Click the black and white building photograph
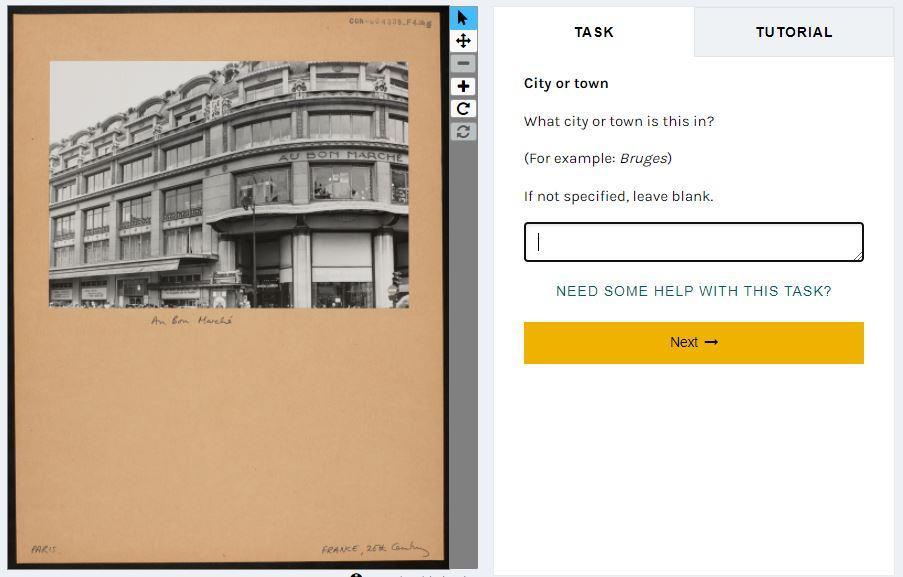This screenshot has width=903, height=577. point(229,184)
